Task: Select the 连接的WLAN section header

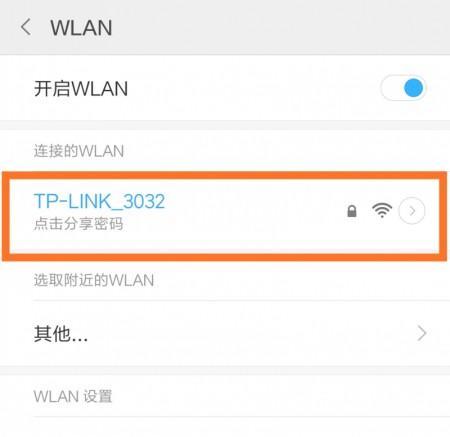Action: tap(79, 151)
